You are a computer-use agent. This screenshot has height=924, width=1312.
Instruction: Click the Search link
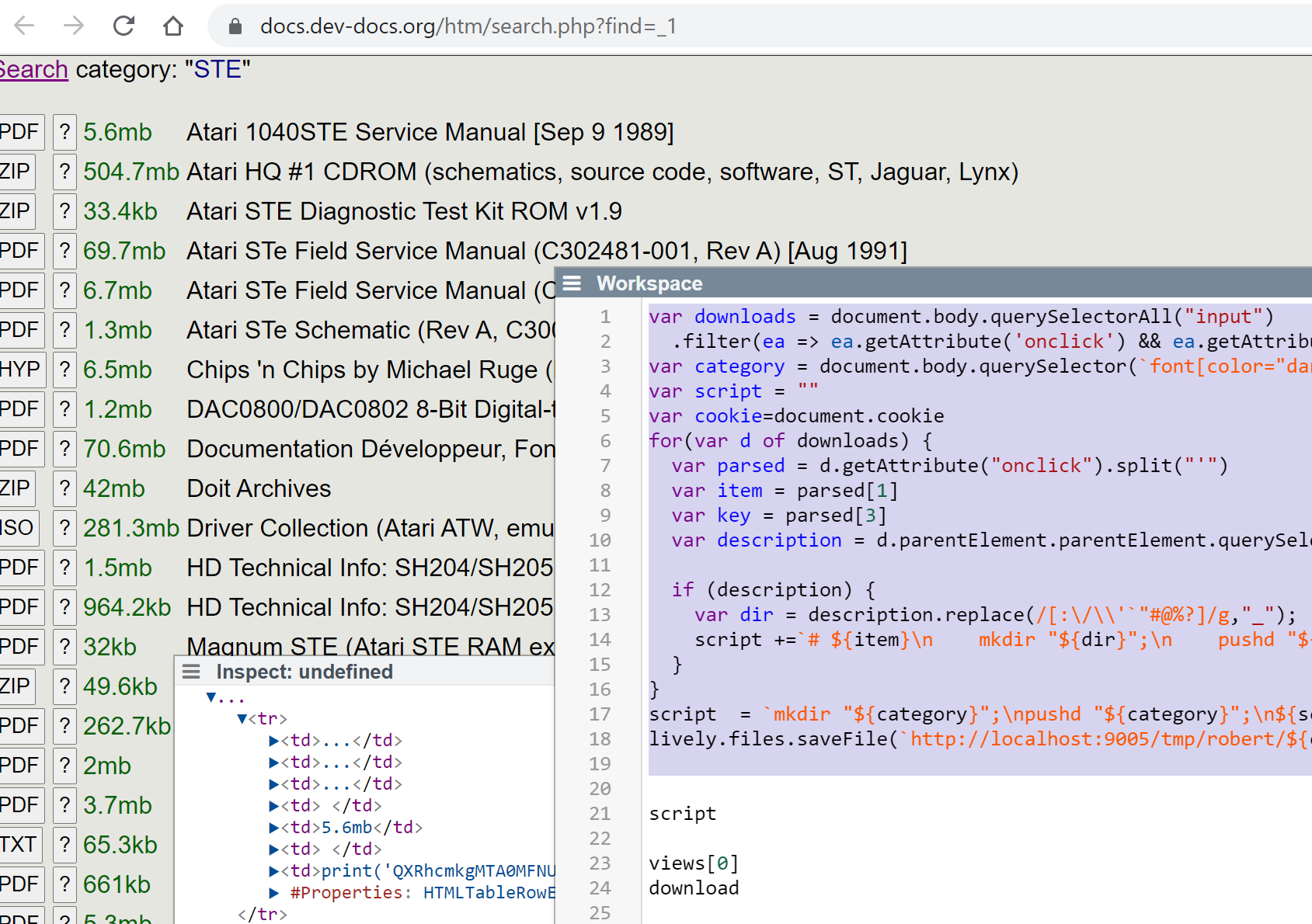coord(33,70)
